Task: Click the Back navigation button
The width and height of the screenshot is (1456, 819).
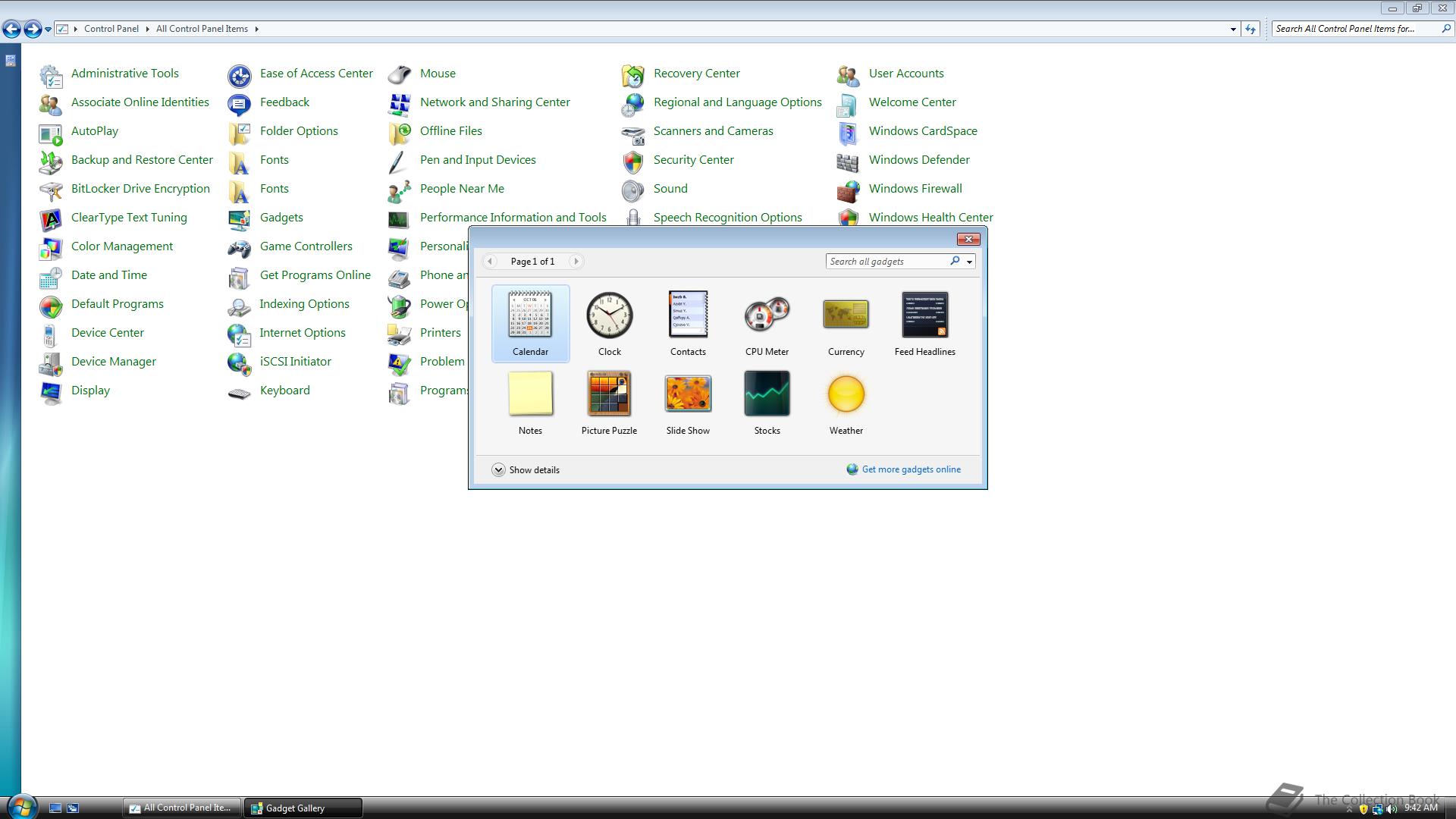Action: (x=11, y=30)
